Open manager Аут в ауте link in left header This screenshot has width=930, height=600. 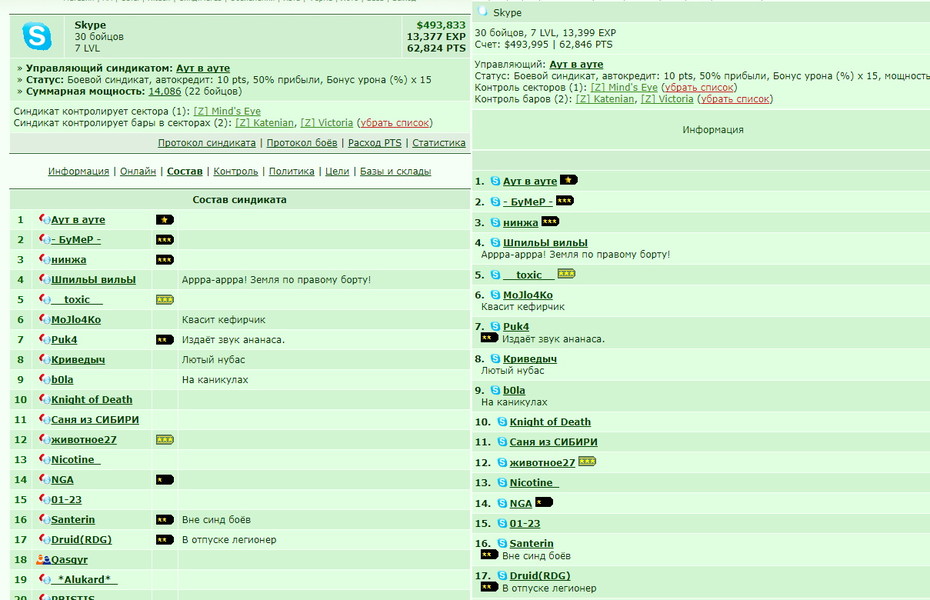coord(203,68)
